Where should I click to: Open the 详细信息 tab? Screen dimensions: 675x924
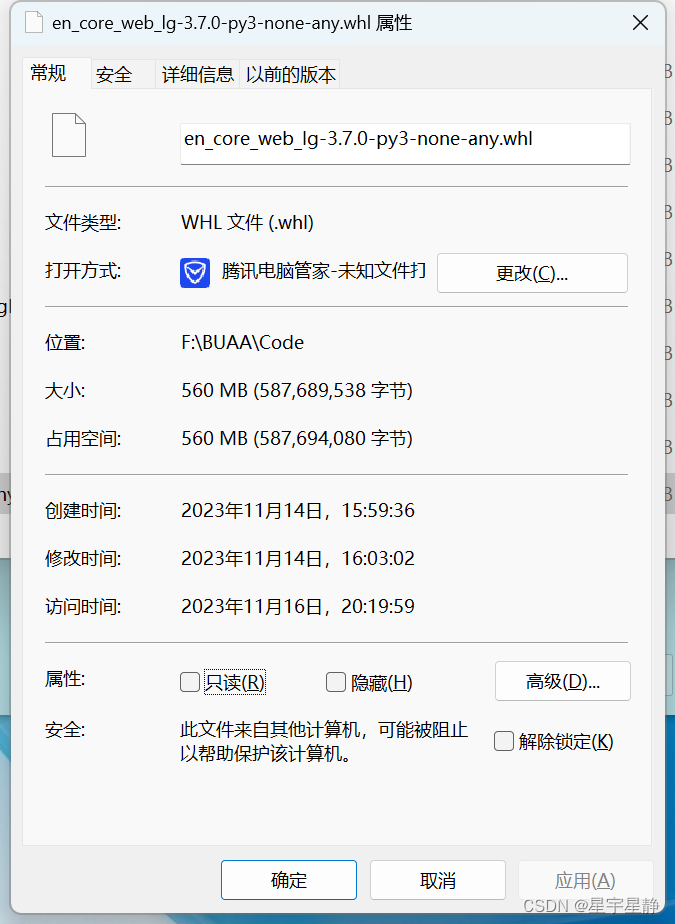[x=196, y=74]
